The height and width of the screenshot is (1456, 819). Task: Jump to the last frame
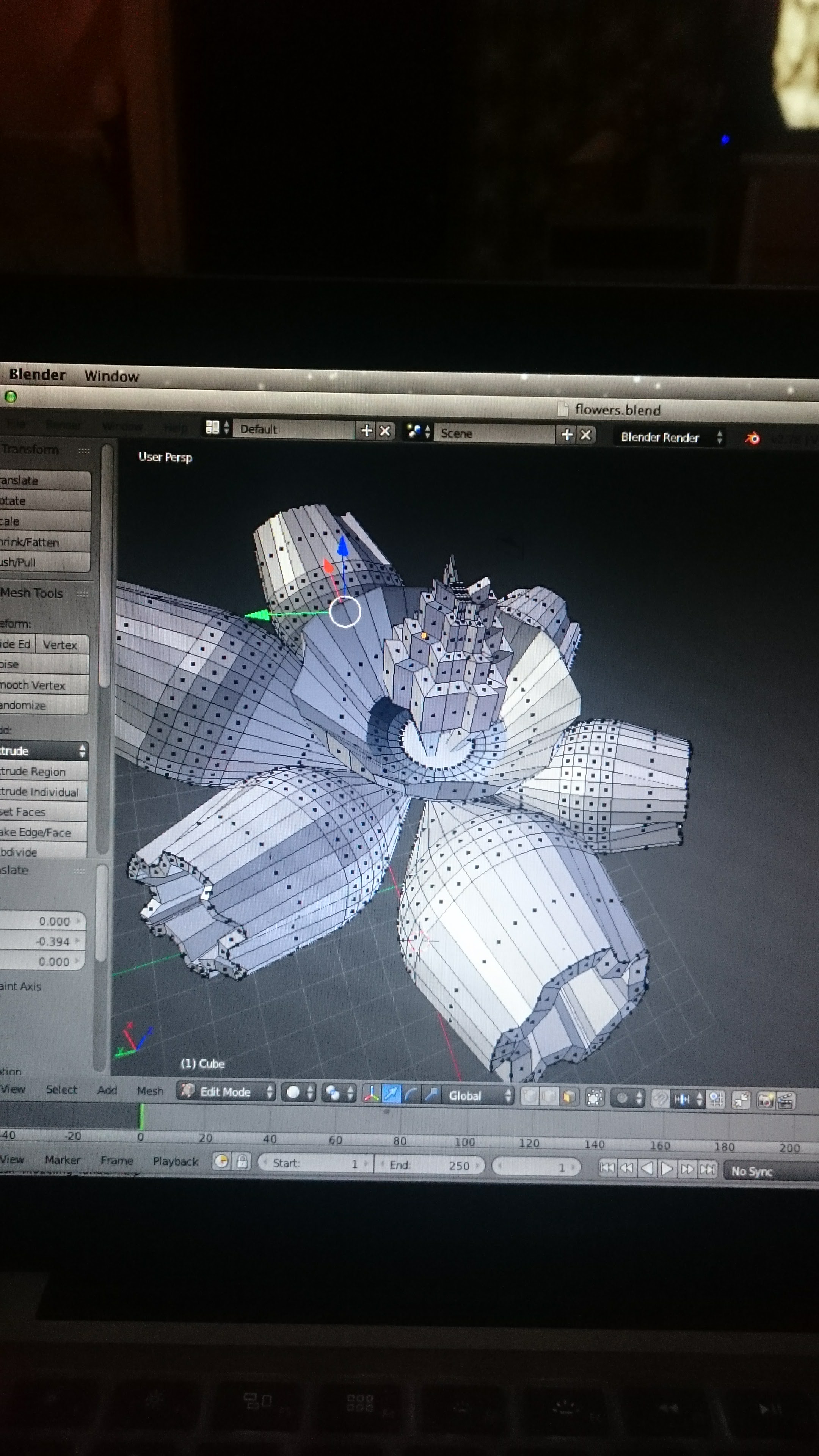(x=707, y=1168)
